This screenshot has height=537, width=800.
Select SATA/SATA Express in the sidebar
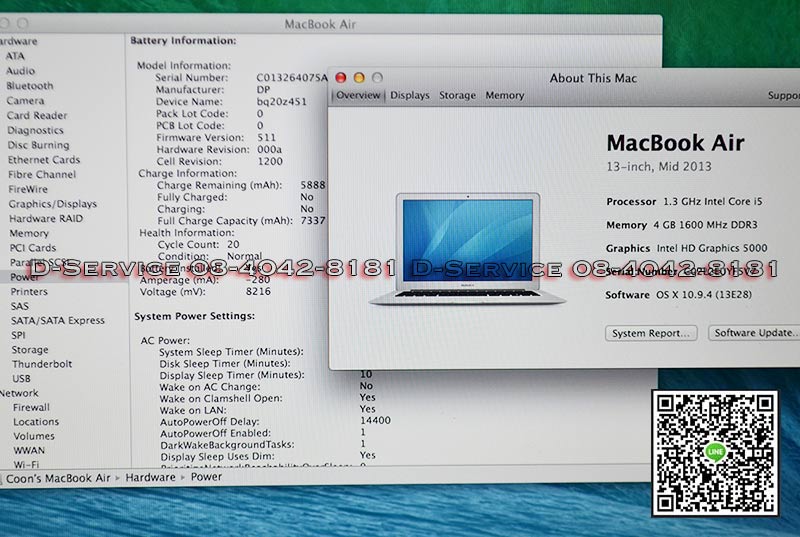click(x=58, y=321)
